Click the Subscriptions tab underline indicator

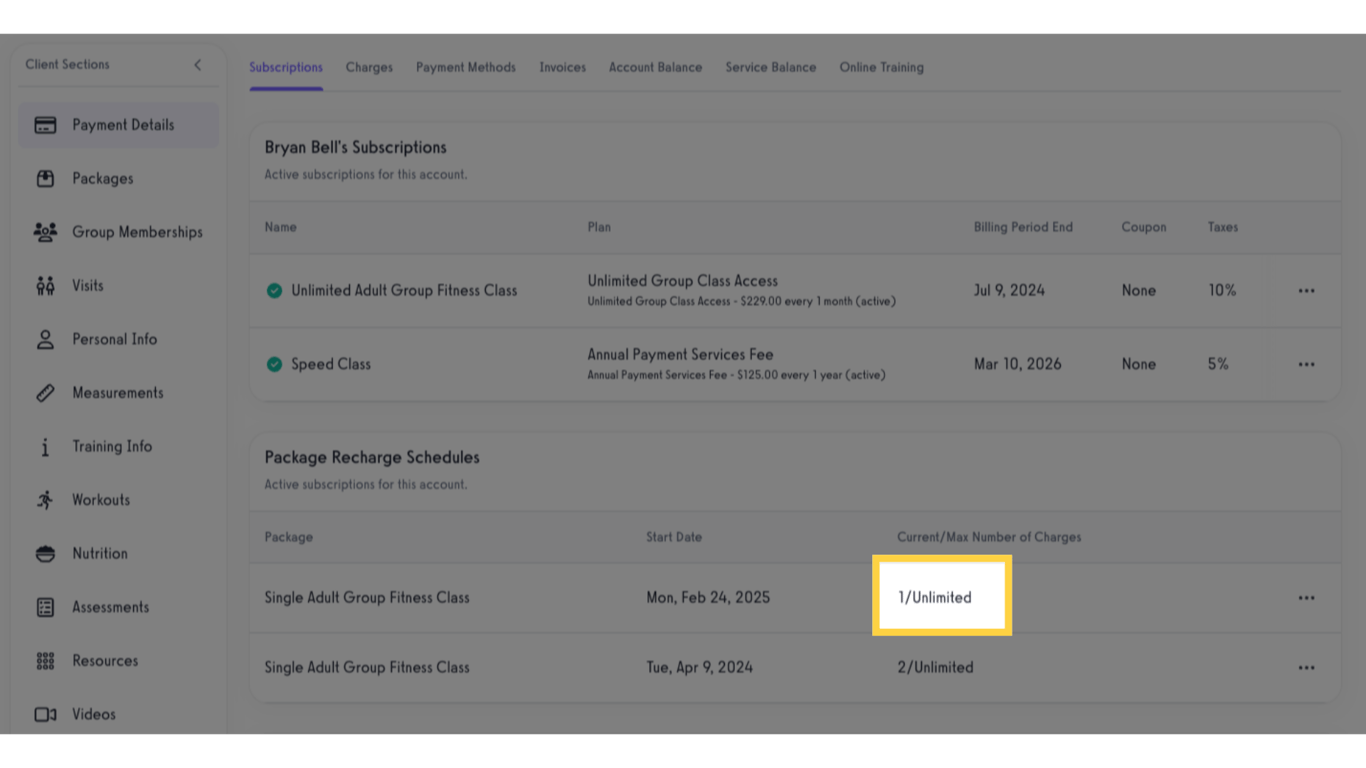286,89
